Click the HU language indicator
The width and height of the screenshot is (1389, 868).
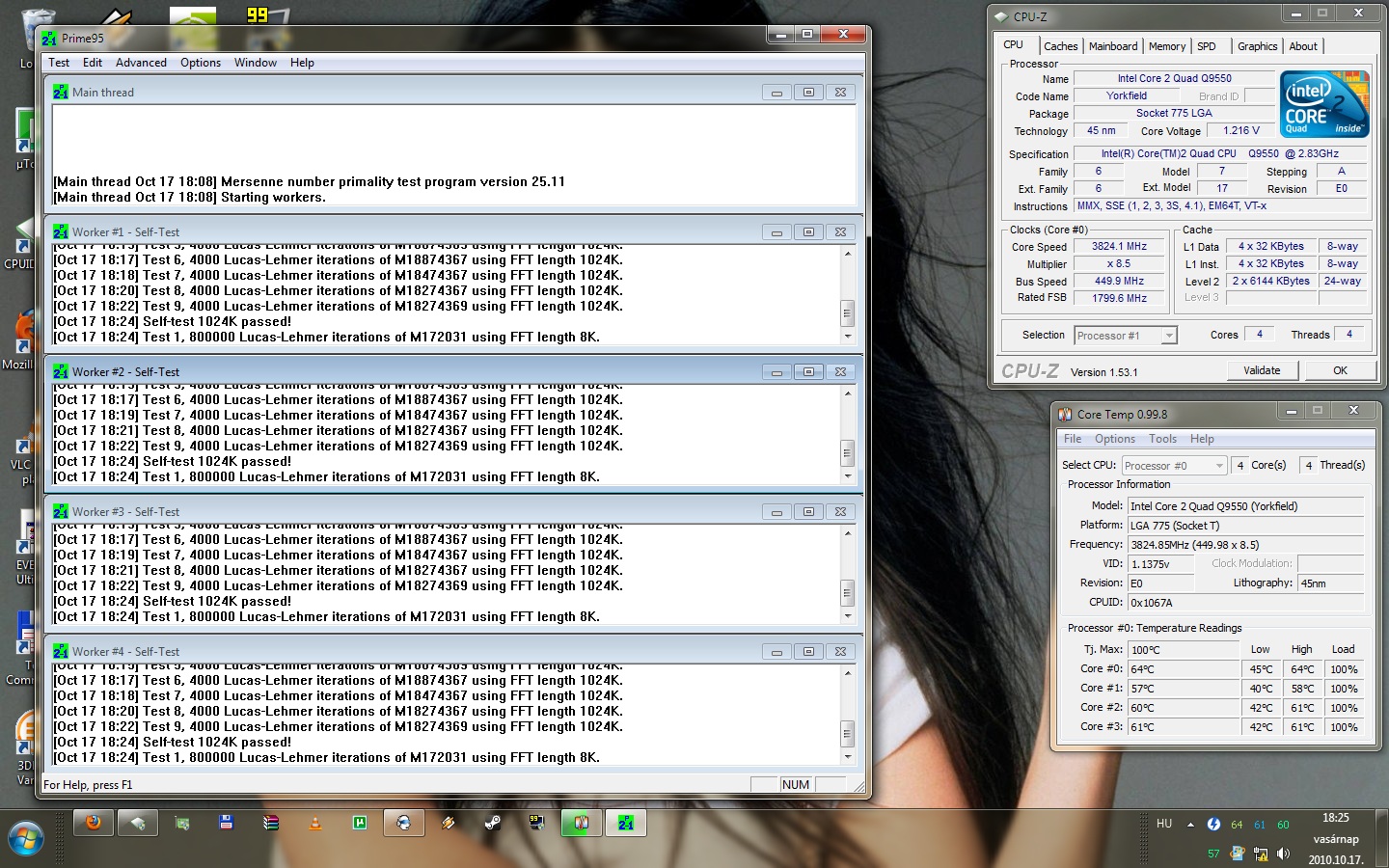point(1164,824)
